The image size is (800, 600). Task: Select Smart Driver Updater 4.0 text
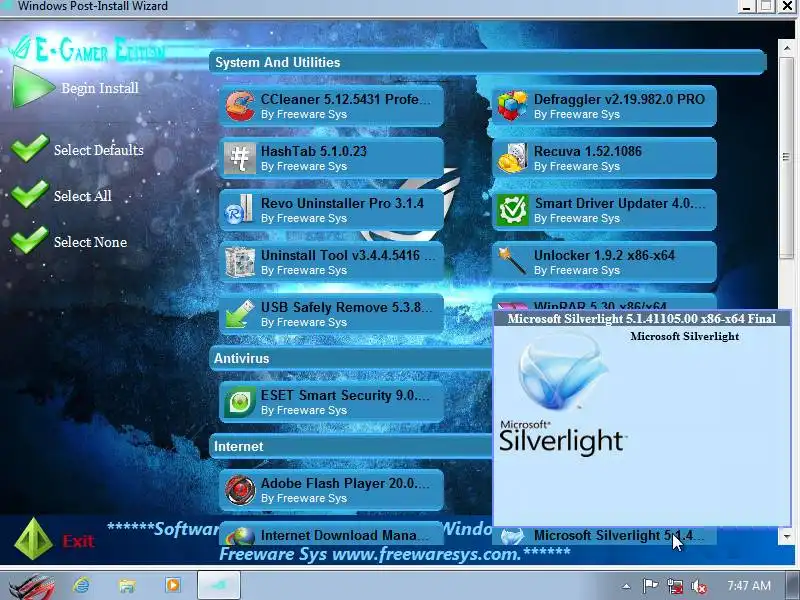[x=620, y=204]
